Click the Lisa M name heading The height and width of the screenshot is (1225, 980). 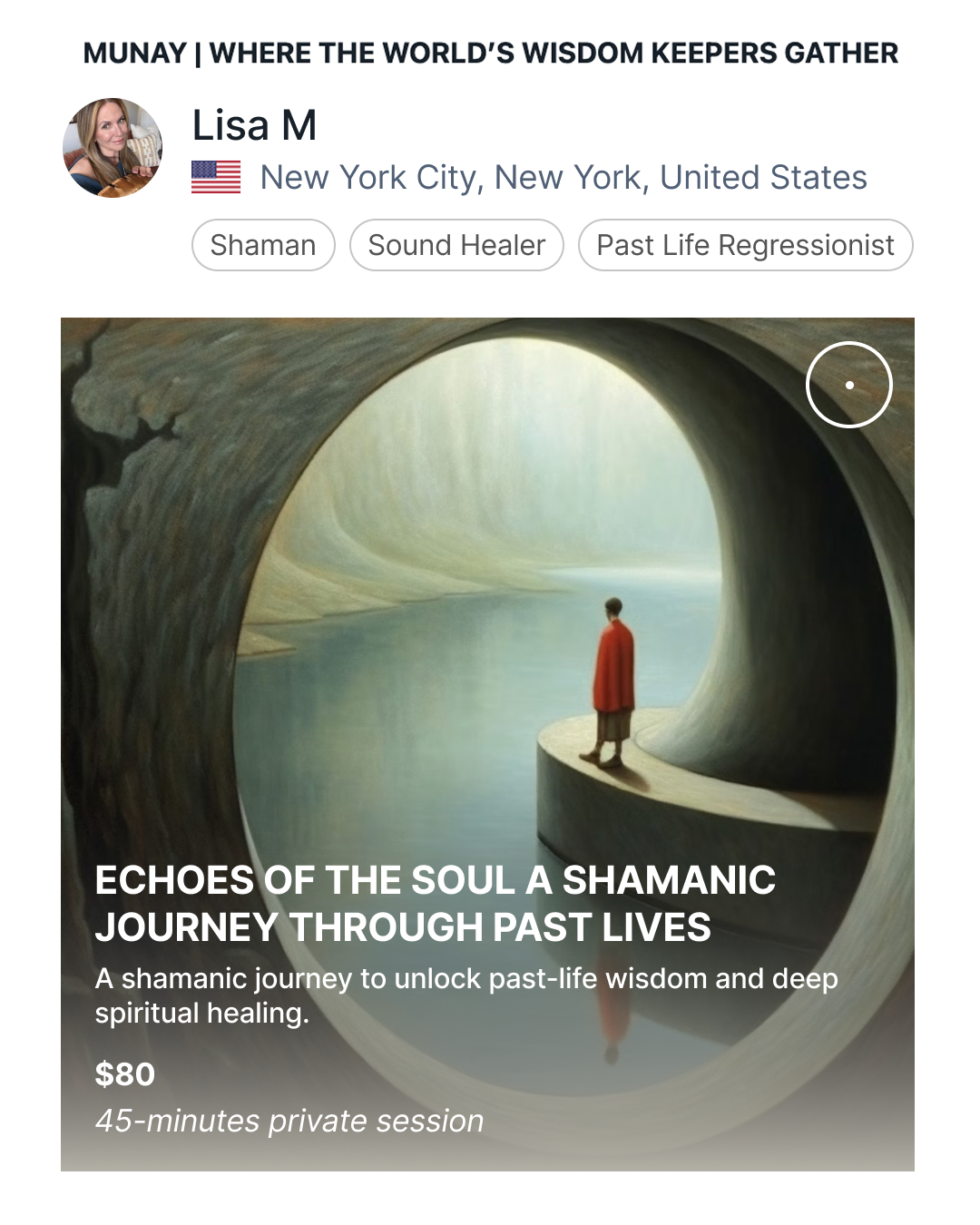click(x=254, y=125)
